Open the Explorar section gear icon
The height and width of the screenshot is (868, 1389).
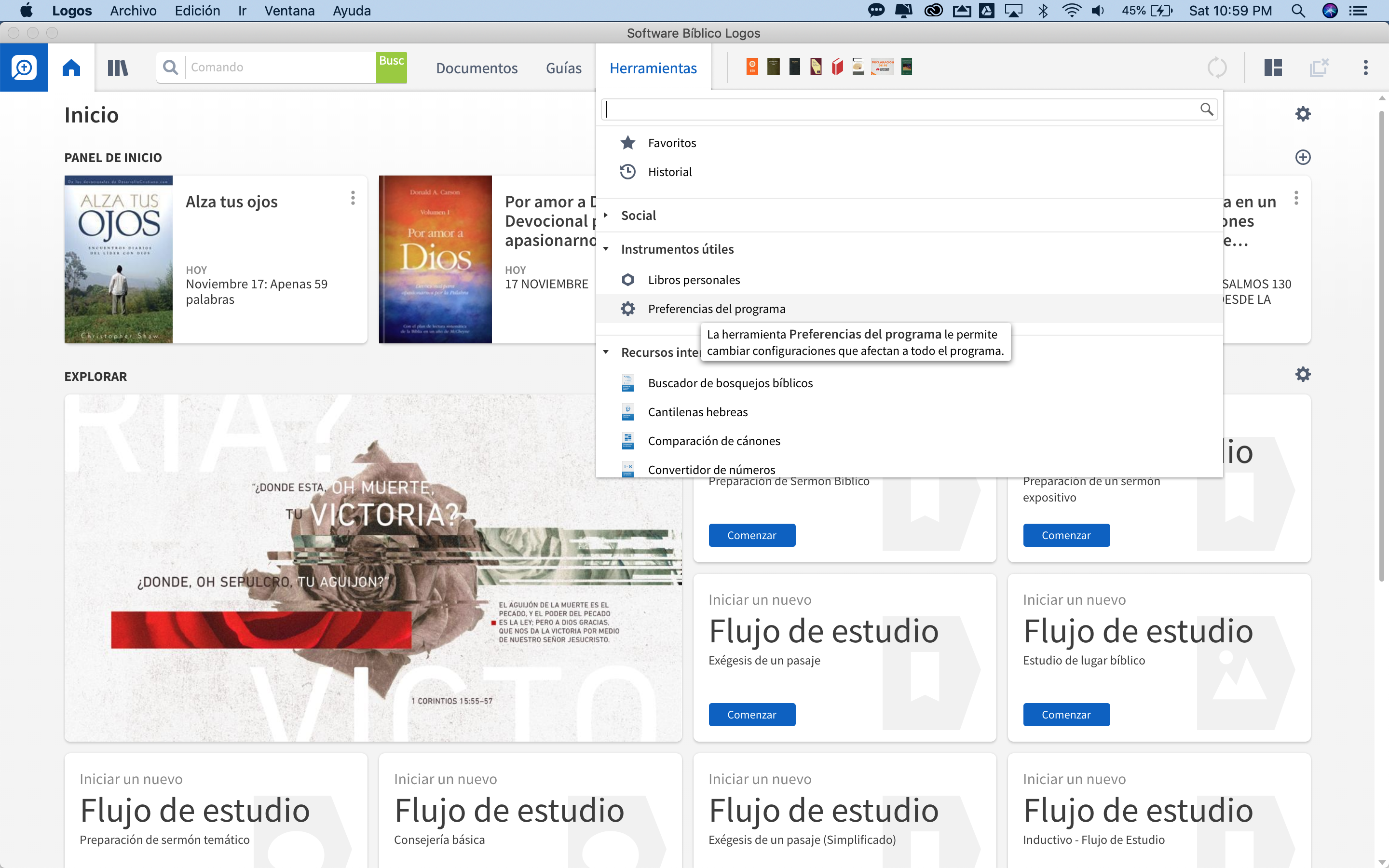1302,374
